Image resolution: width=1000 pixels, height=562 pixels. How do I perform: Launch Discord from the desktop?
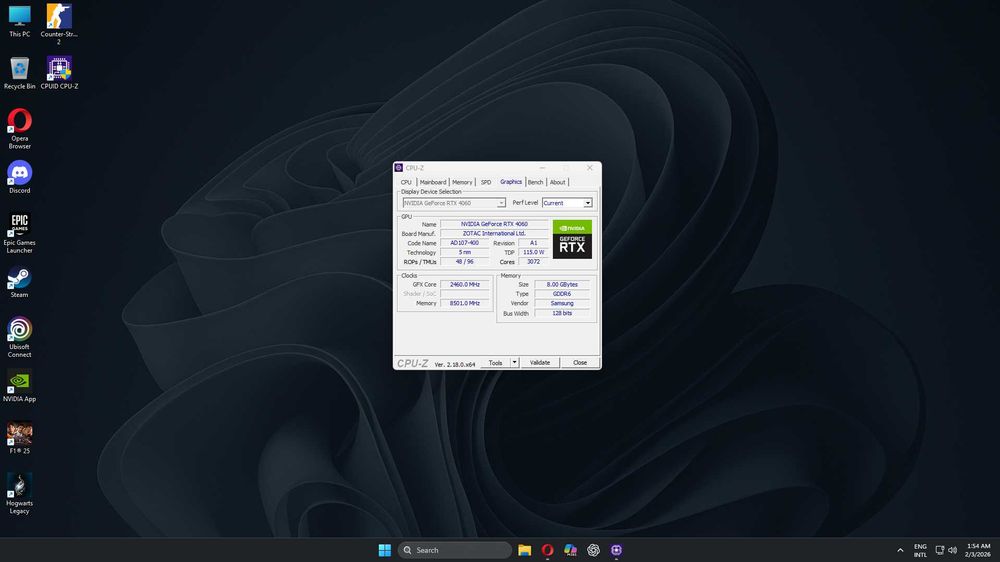[19, 177]
